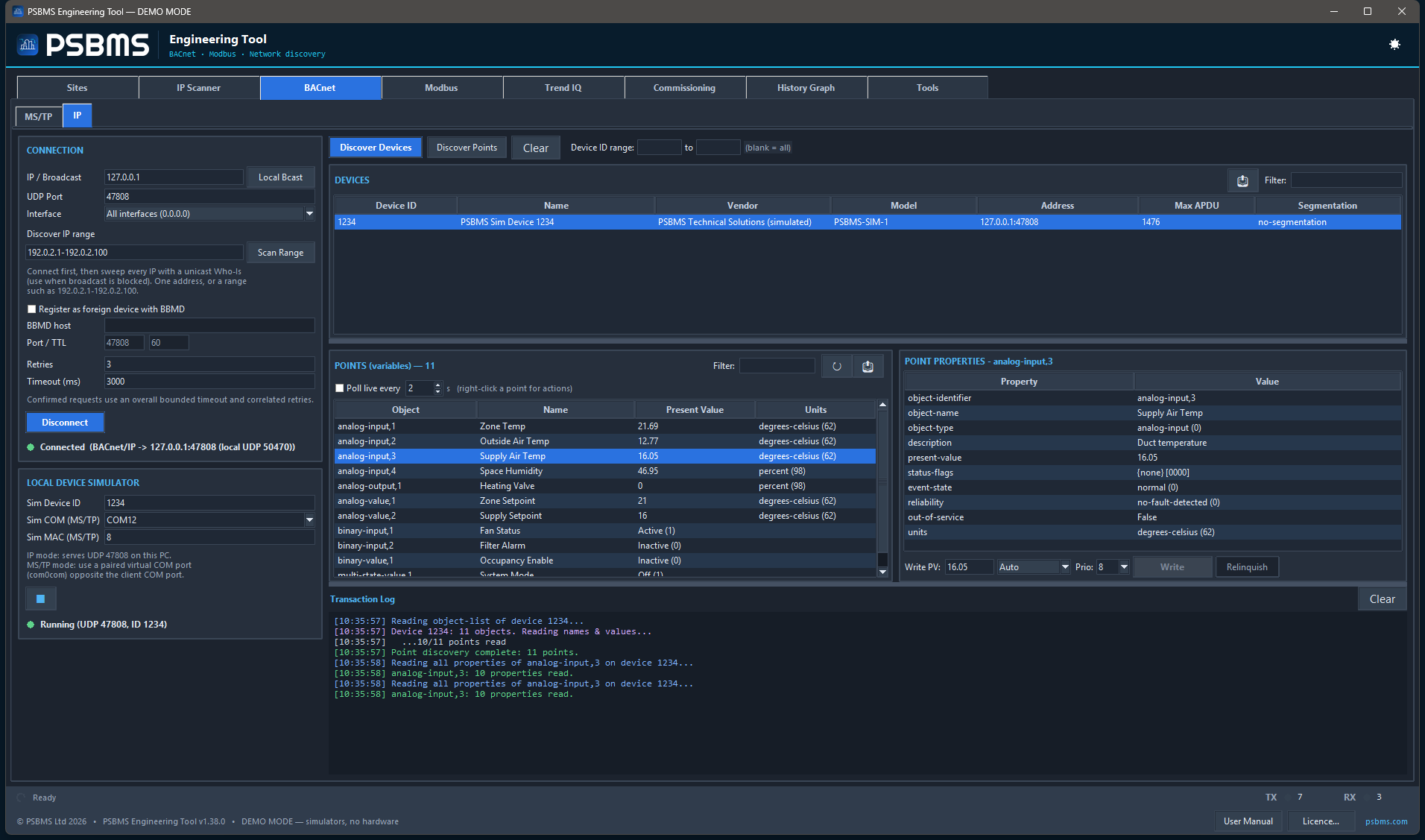Click the Discover Devices button
This screenshot has width=1425, height=840.
click(x=376, y=148)
